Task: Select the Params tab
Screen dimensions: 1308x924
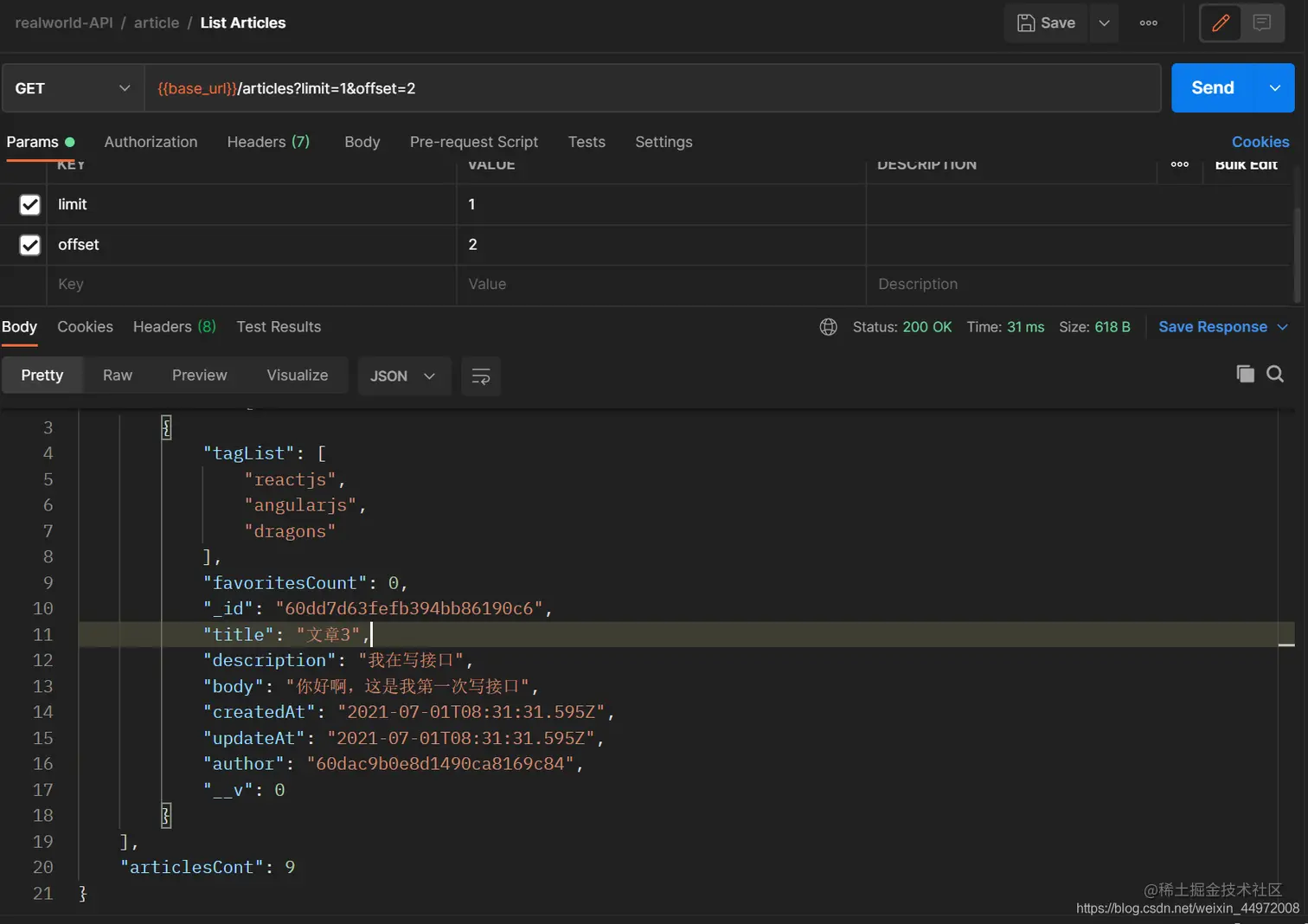Action: click(x=40, y=142)
